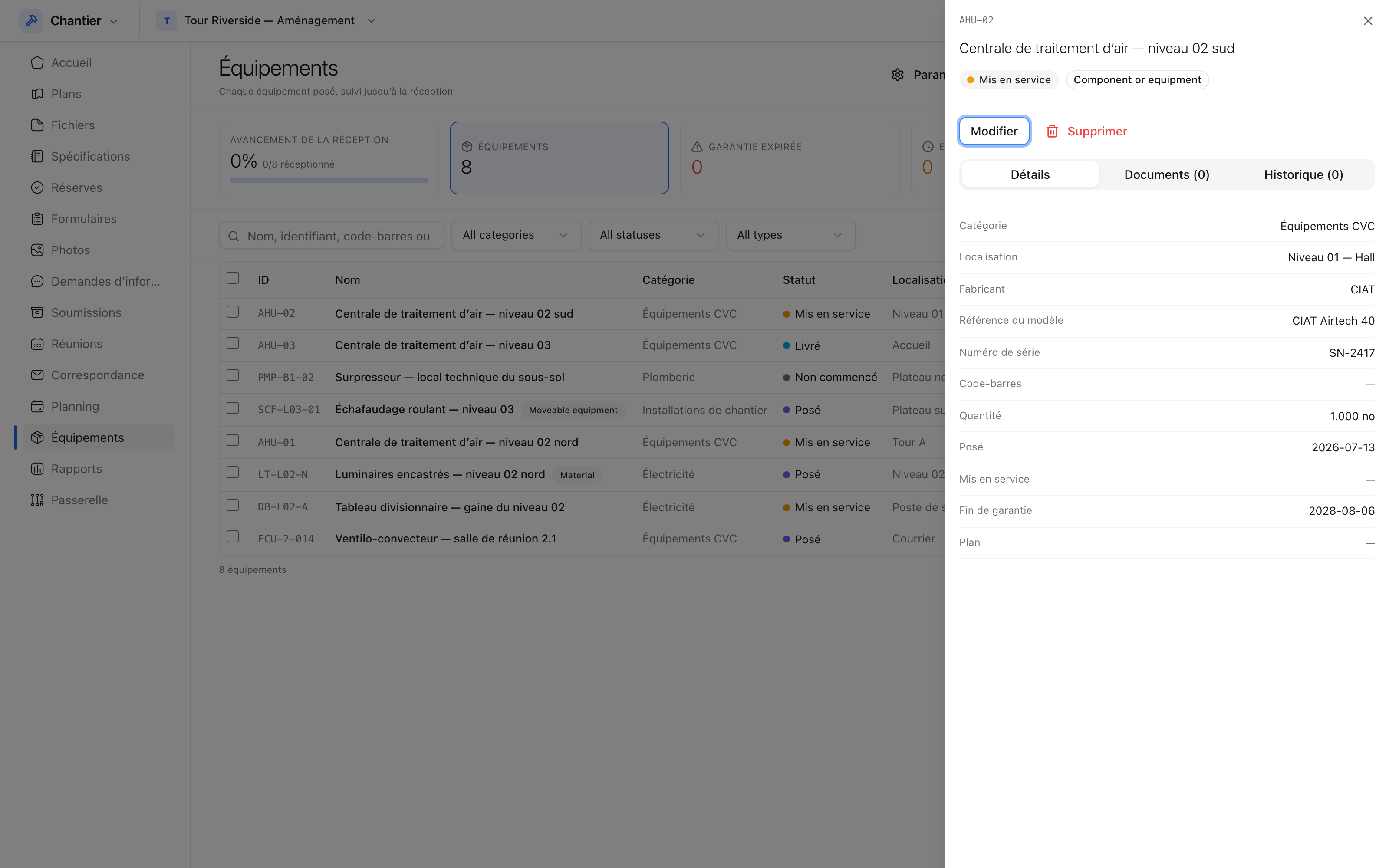Screen dimensions: 1389x868
Task: Open the Accueil home icon in sidebar
Action: coord(37,62)
